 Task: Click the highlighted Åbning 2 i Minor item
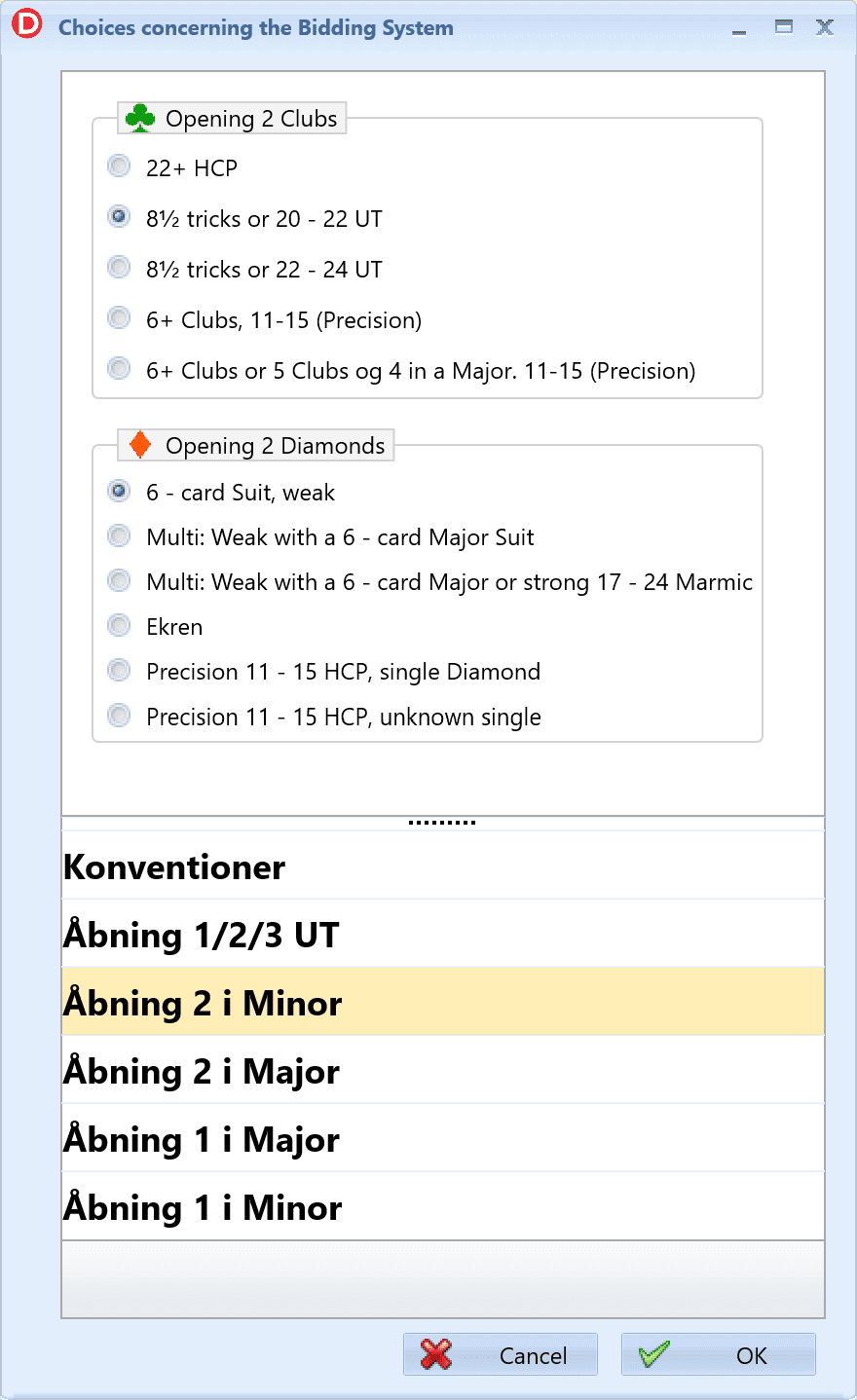coord(443,1002)
